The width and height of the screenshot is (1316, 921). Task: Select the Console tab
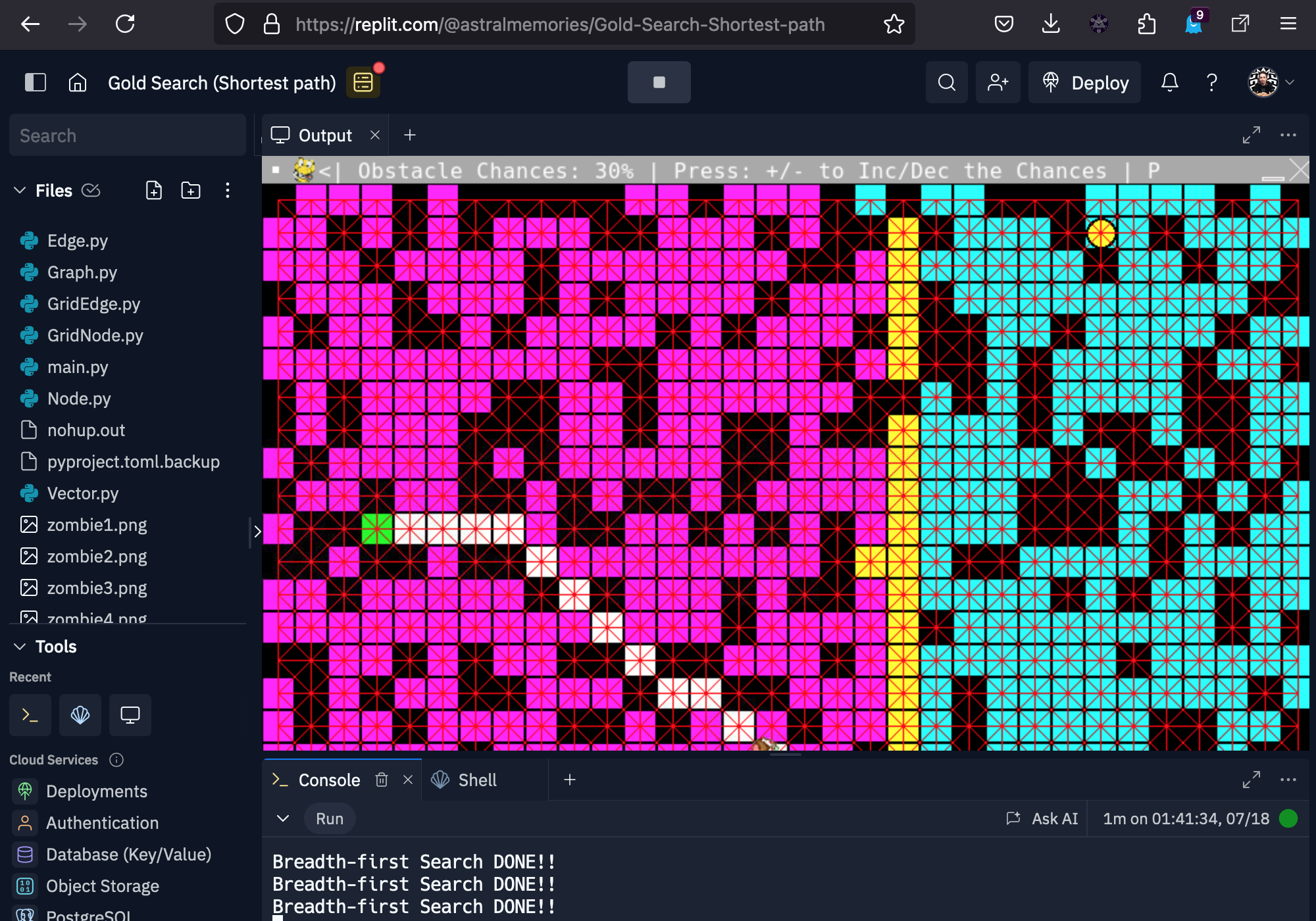(x=328, y=780)
